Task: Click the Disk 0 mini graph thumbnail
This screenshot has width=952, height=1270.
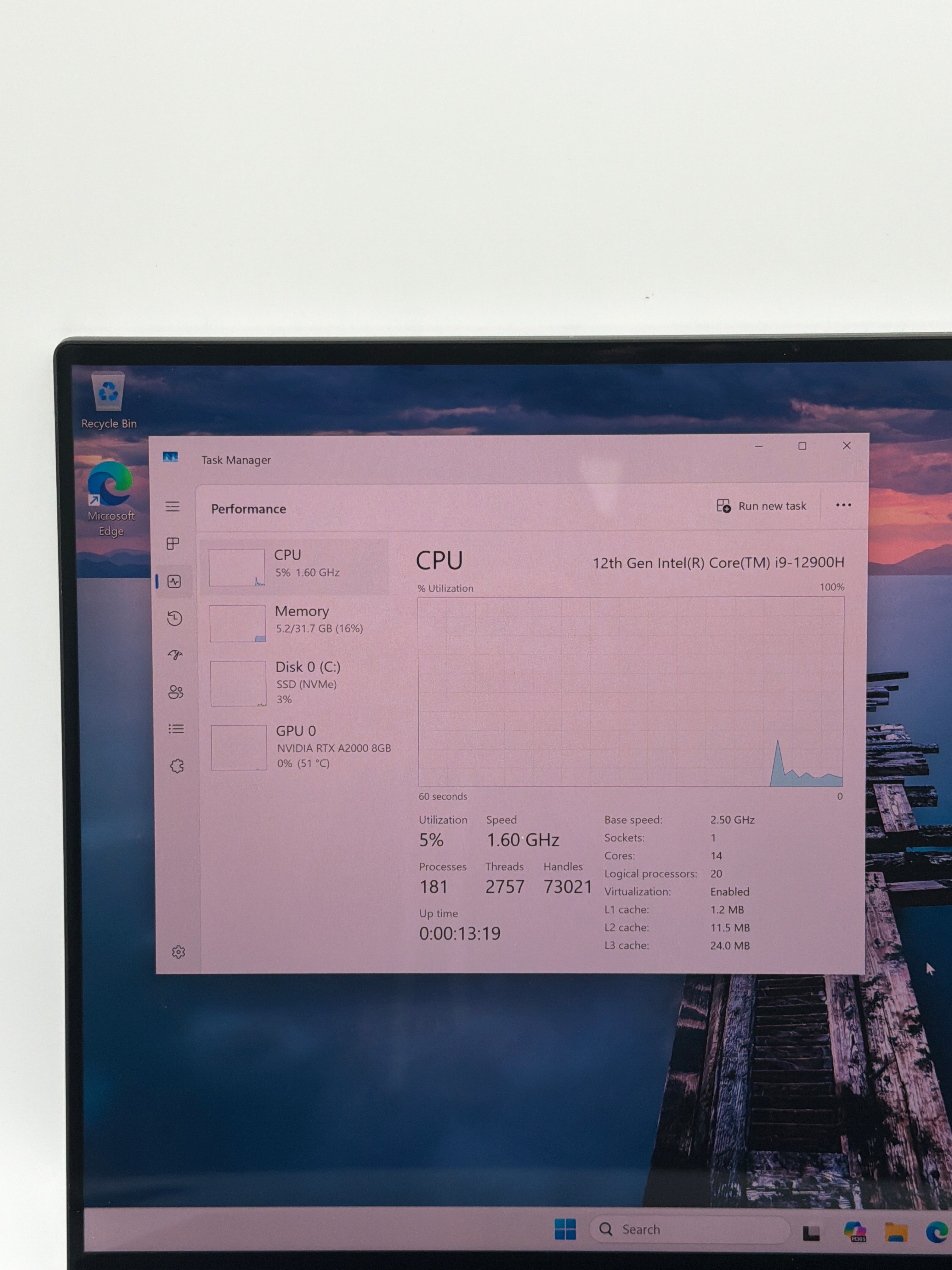Action: 238,683
